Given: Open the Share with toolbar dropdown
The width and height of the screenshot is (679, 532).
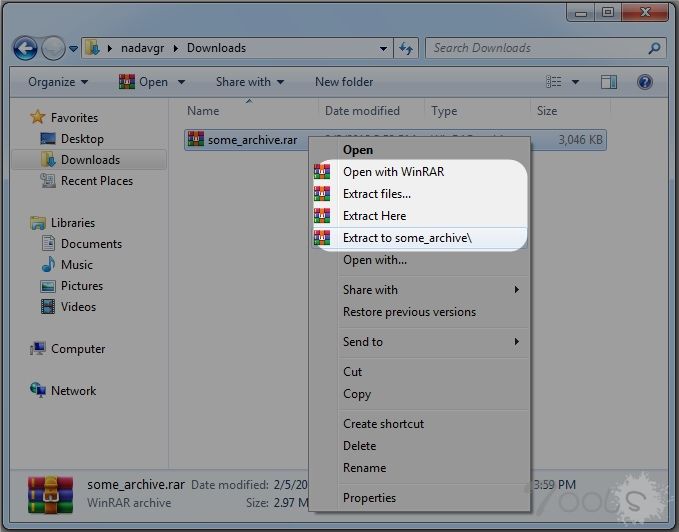Looking at the screenshot, I should coord(250,82).
